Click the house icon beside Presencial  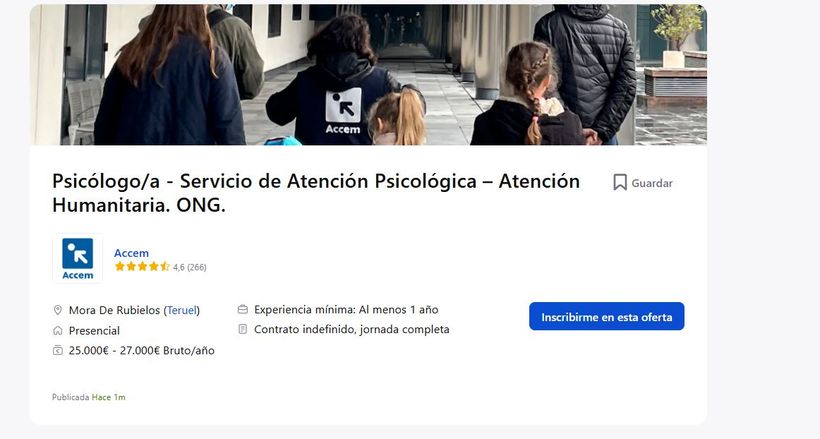point(58,331)
